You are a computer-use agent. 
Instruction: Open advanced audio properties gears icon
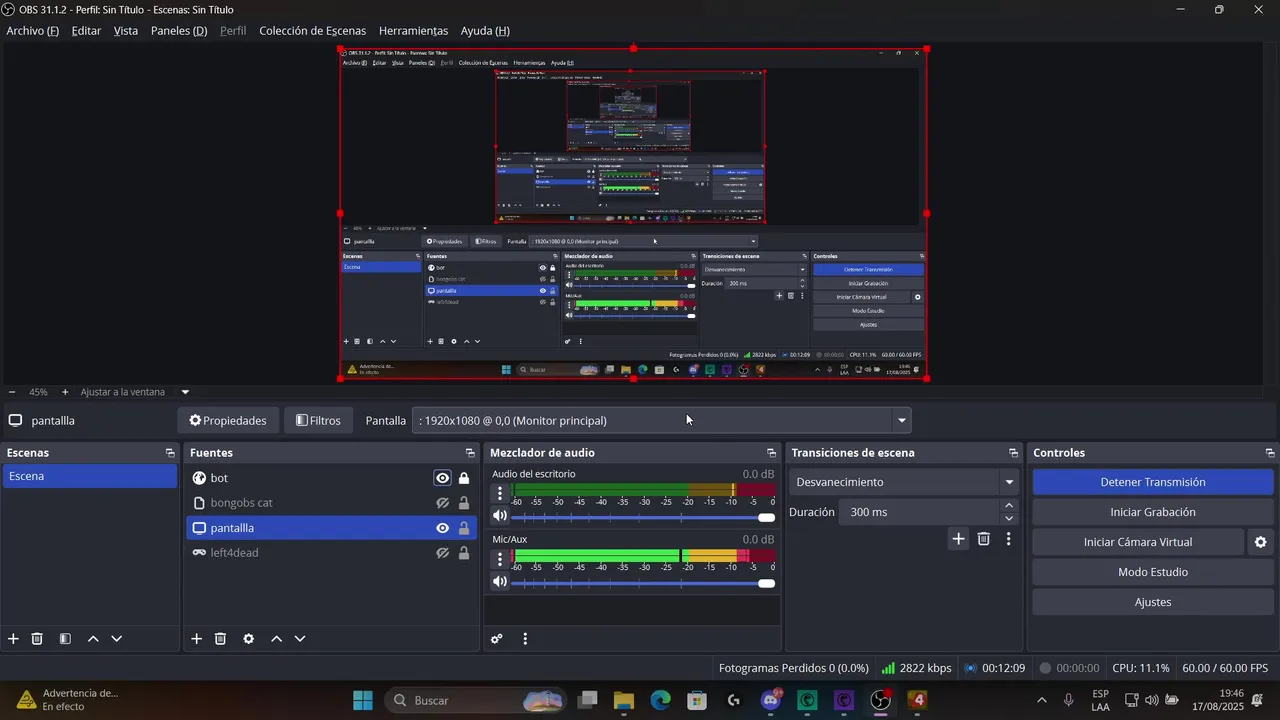coord(497,639)
